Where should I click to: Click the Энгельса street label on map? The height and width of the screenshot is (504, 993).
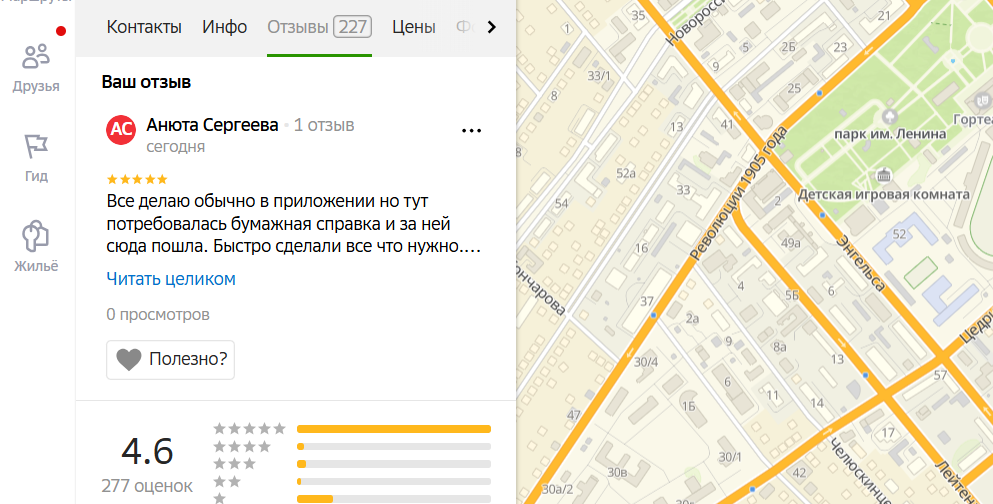point(861,263)
